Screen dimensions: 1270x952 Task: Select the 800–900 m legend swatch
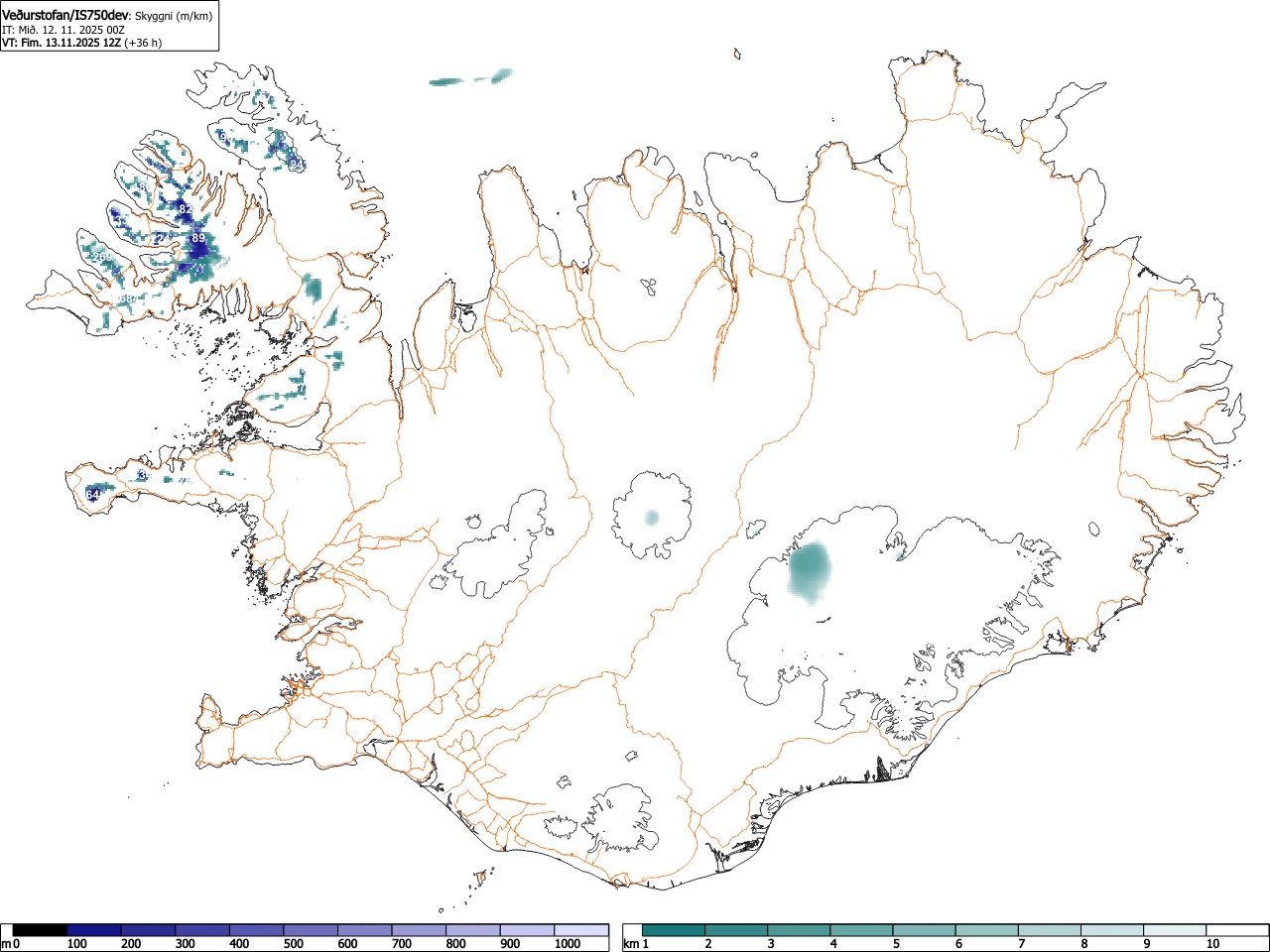pos(473,930)
